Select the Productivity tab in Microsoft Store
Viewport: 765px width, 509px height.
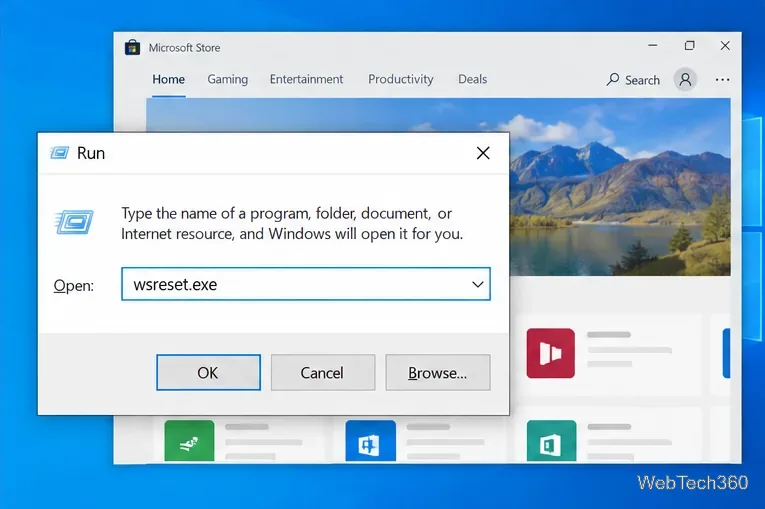[401, 79]
